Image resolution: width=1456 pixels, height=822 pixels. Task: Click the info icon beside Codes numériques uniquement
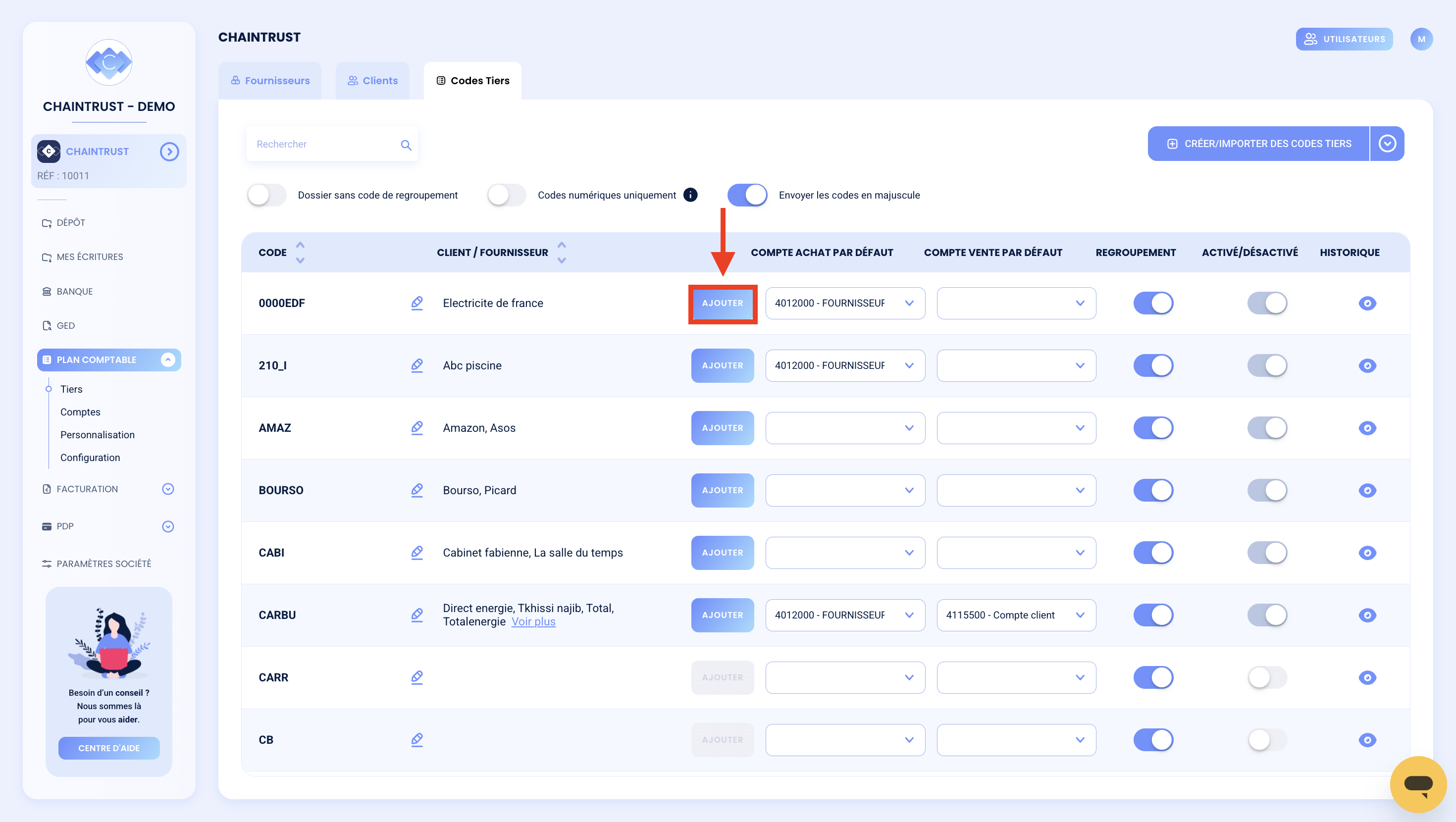(690, 195)
